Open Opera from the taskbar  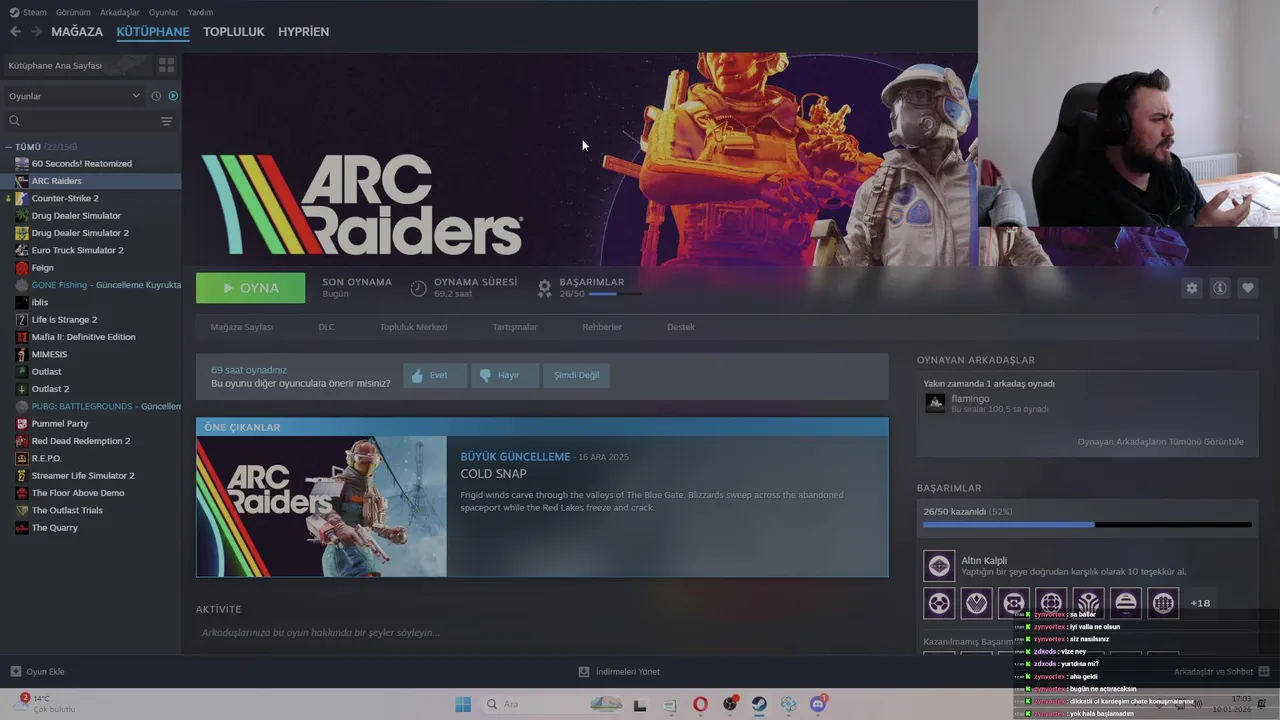click(x=700, y=704)
